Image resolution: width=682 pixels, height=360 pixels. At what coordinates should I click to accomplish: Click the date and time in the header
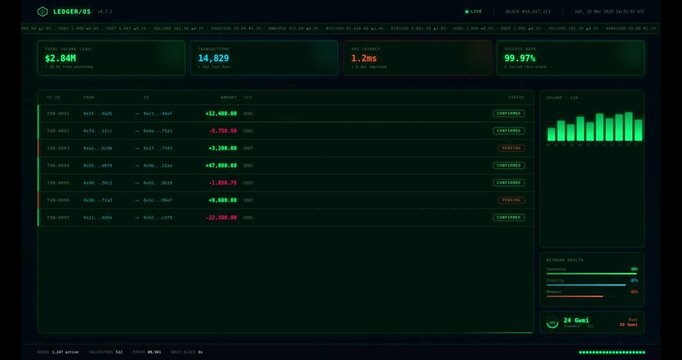point(609,12)
